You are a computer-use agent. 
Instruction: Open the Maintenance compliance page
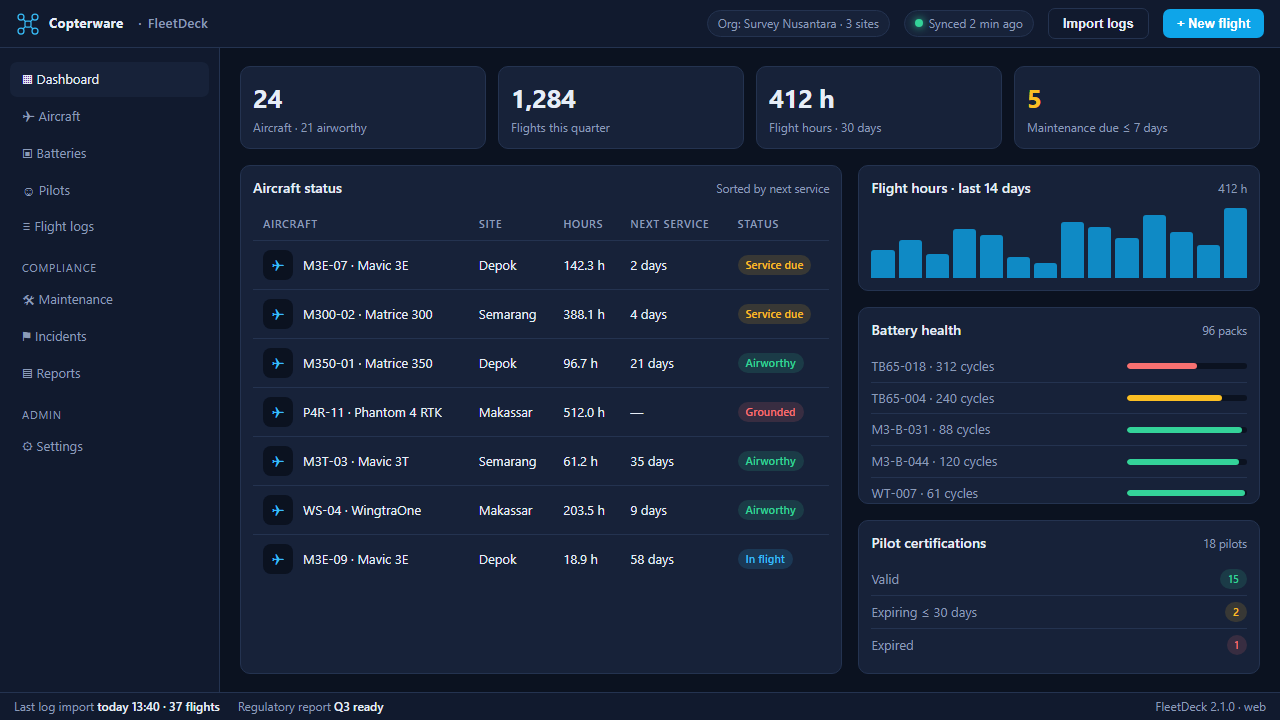pos(110,300)
